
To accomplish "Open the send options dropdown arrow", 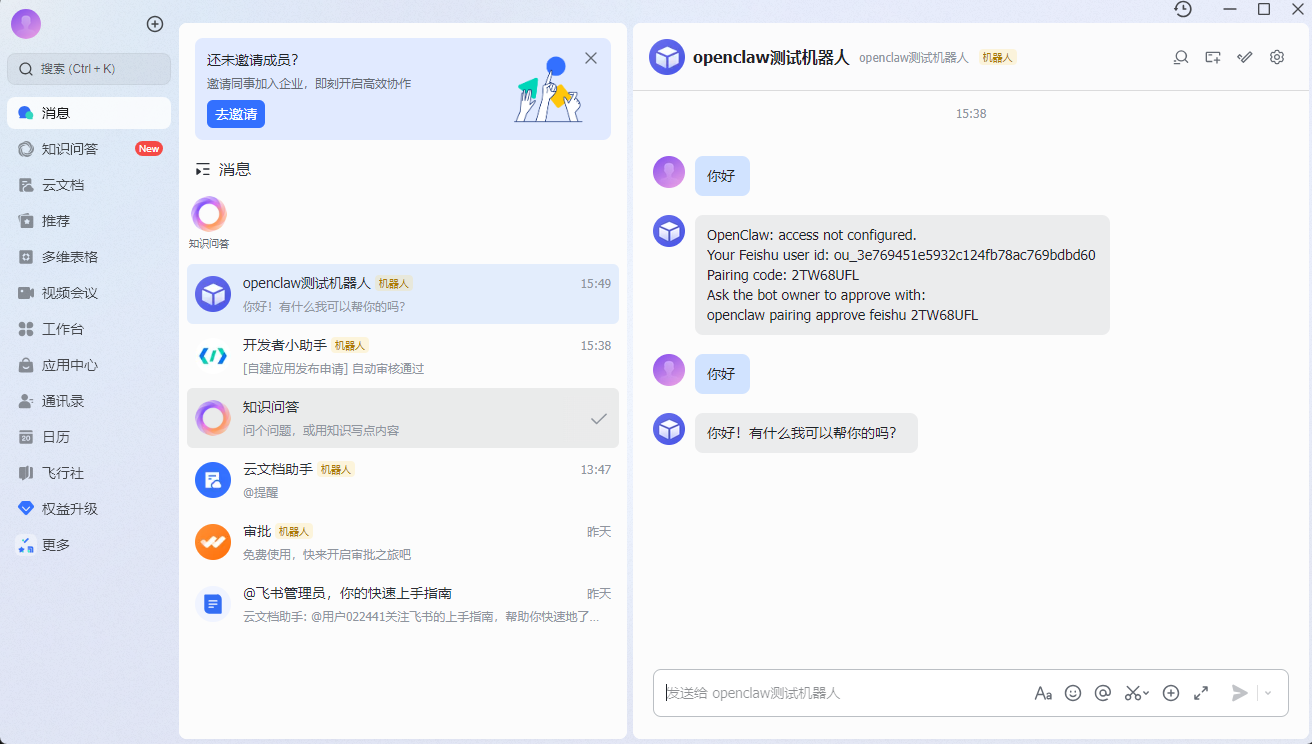I will 1268,693.
